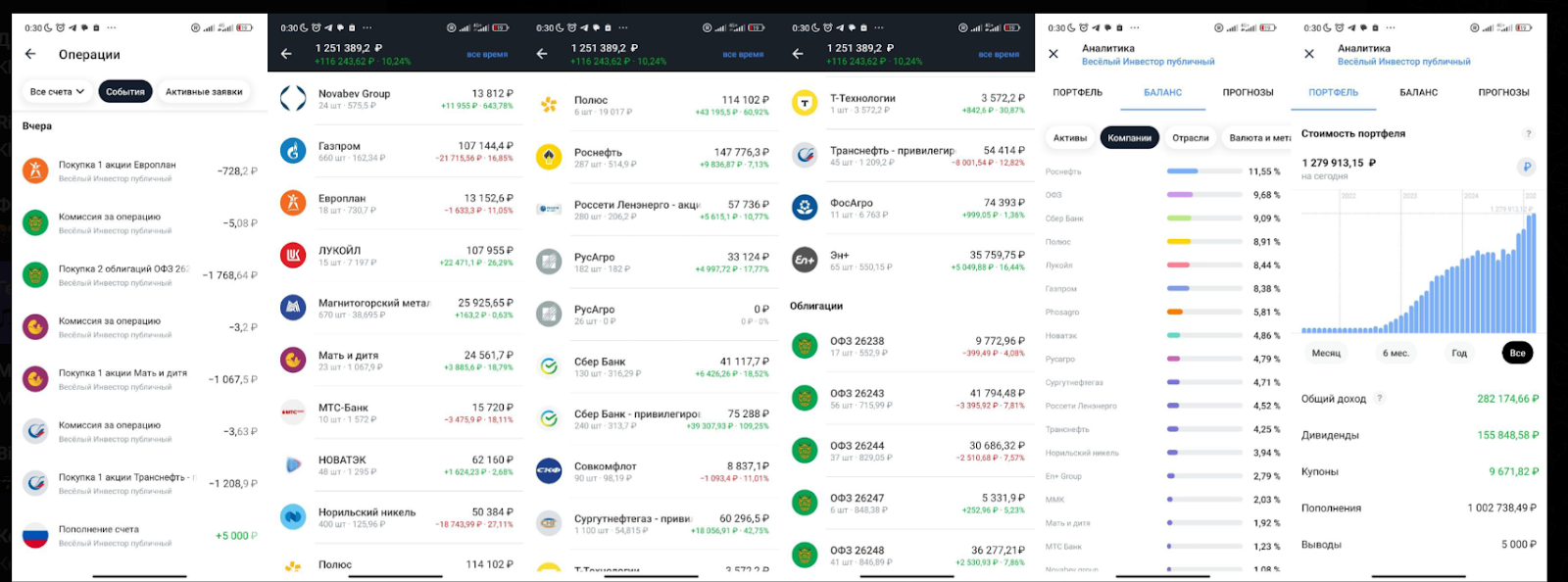Image resolution: width=1568 pixels, height=582 pixels.
Task: Select the ФосАгро logo icon
Action: point(805,207)
